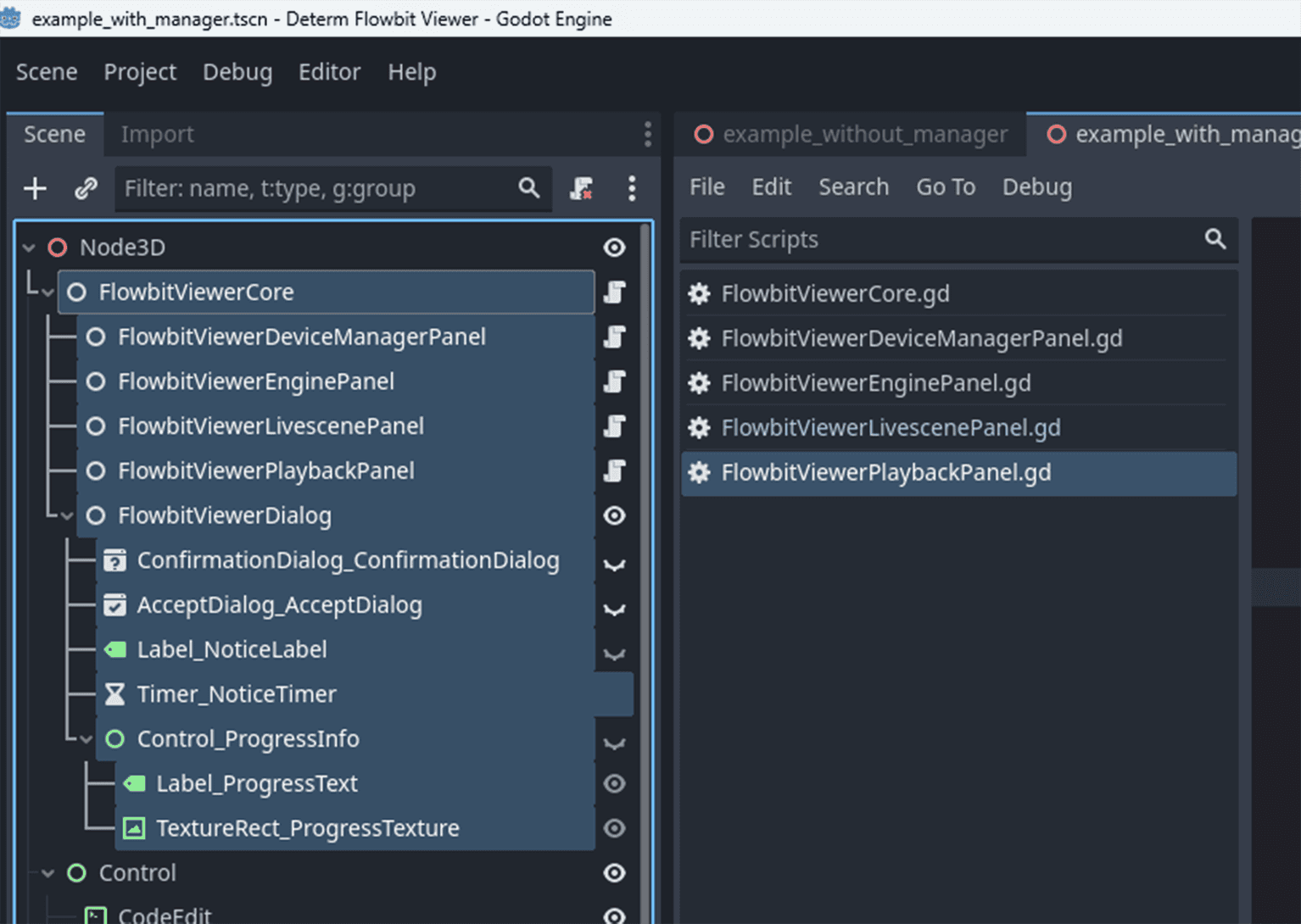
Task: Toggle visibility of FlowbitViewerDialog
Action: pos(615,515)
